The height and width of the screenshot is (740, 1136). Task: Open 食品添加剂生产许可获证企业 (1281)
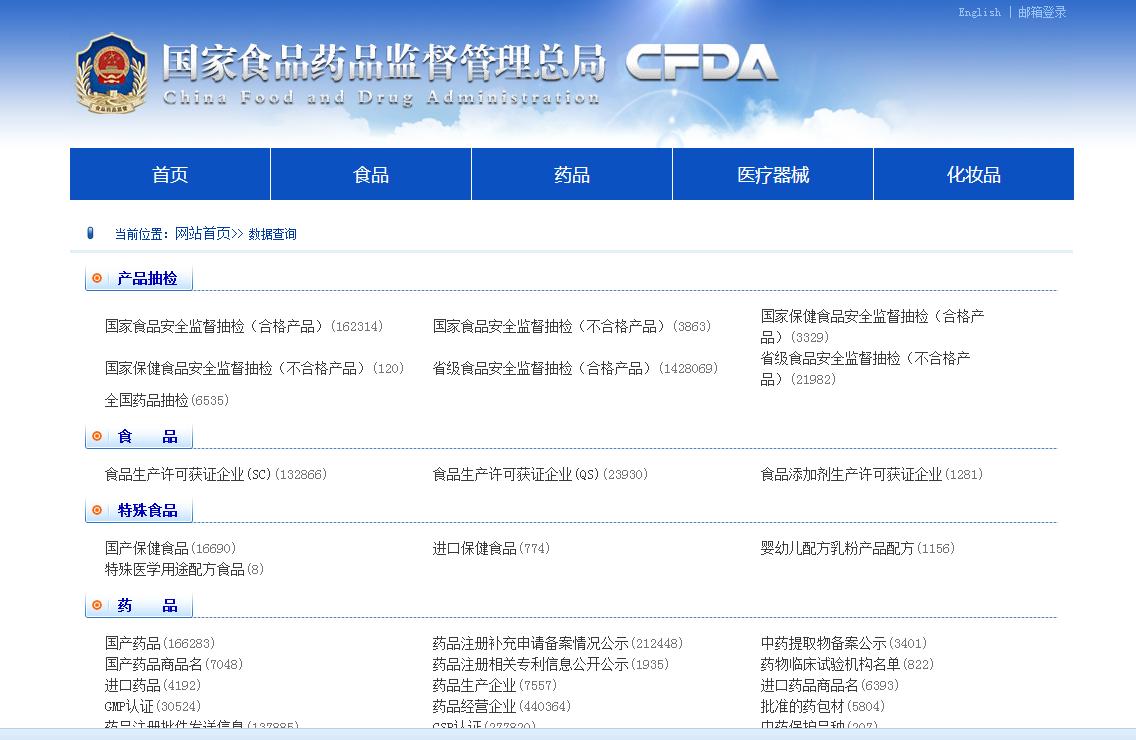[872, 474]
